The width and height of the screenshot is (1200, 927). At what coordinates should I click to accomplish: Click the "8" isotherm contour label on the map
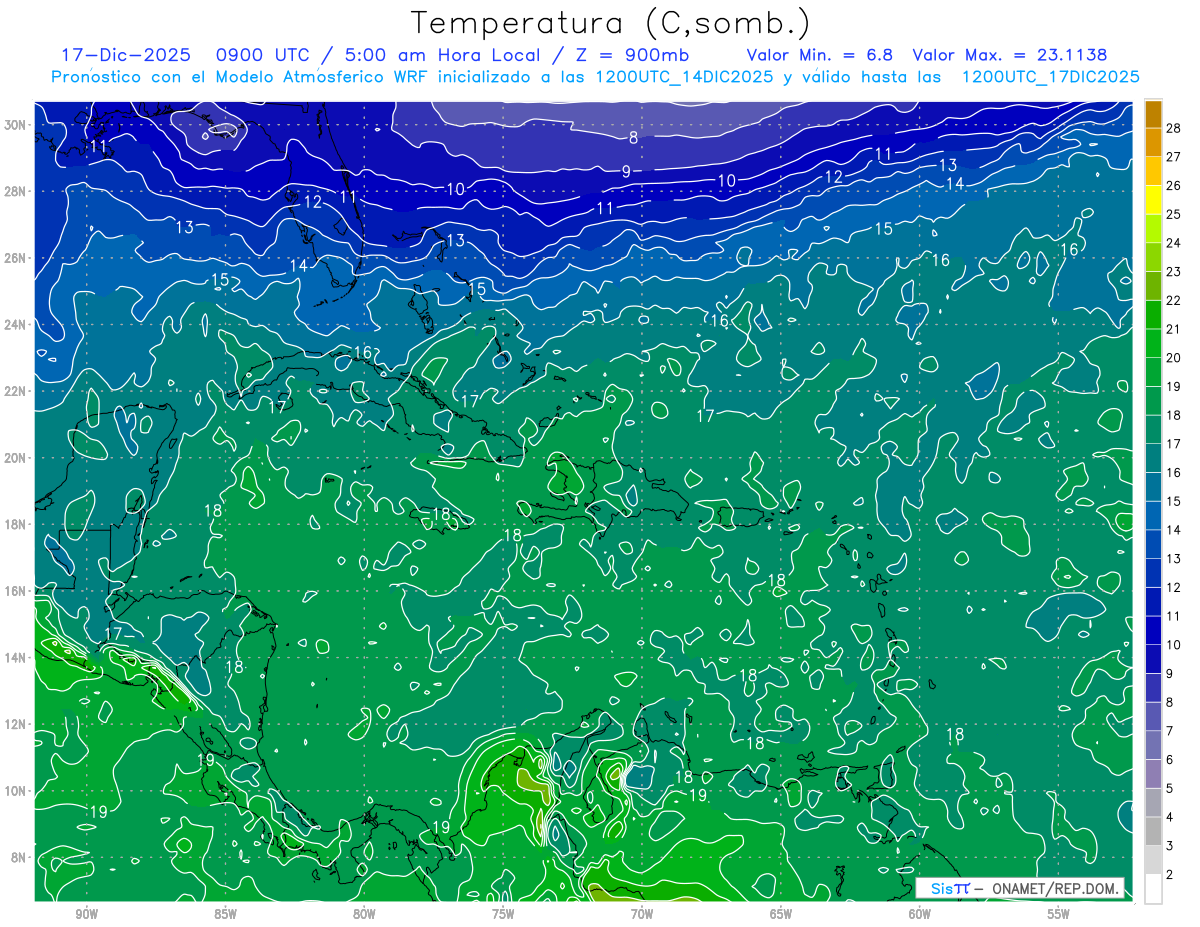point(634,138)
